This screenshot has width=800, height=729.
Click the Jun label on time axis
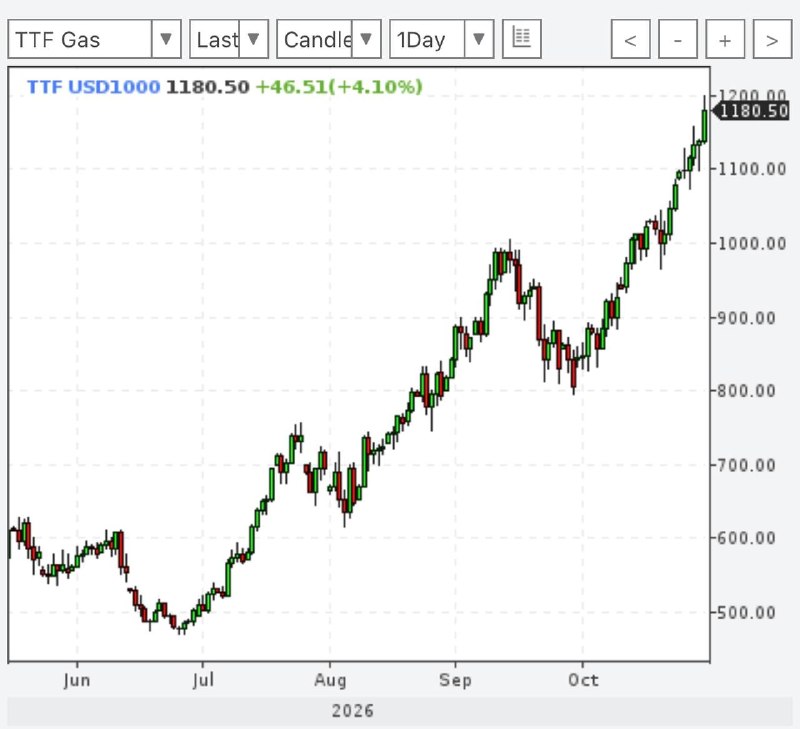(x=77, y=680)
